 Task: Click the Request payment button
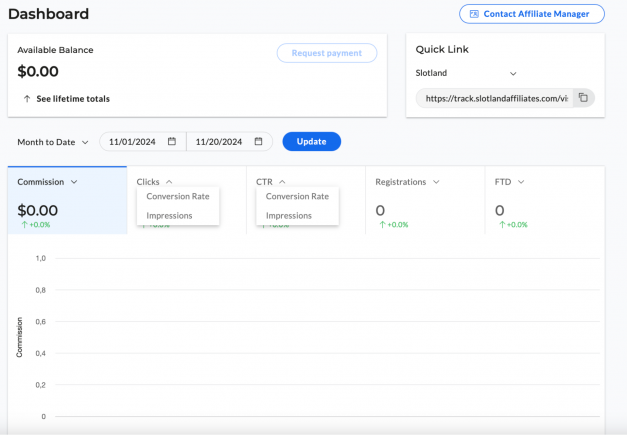(327, 53)
